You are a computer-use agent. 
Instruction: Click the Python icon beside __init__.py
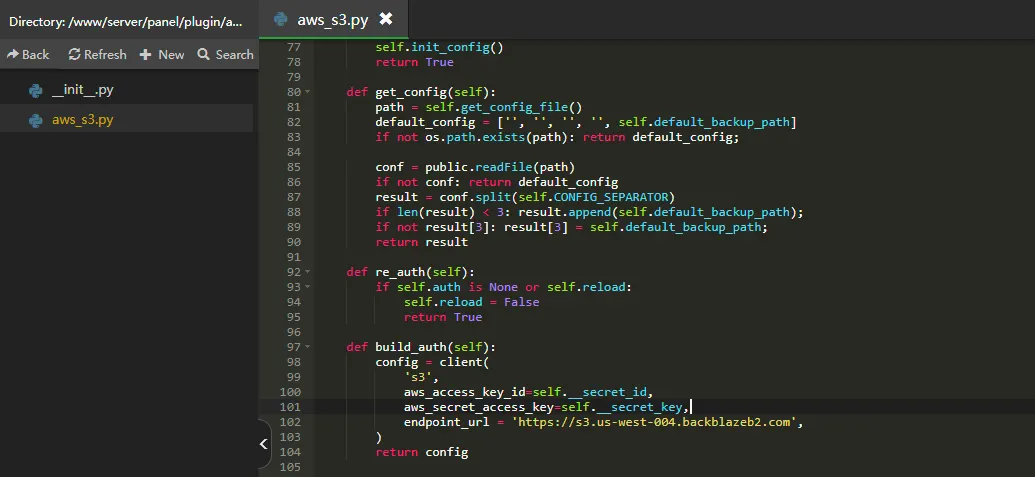click(x=36, y=90)
